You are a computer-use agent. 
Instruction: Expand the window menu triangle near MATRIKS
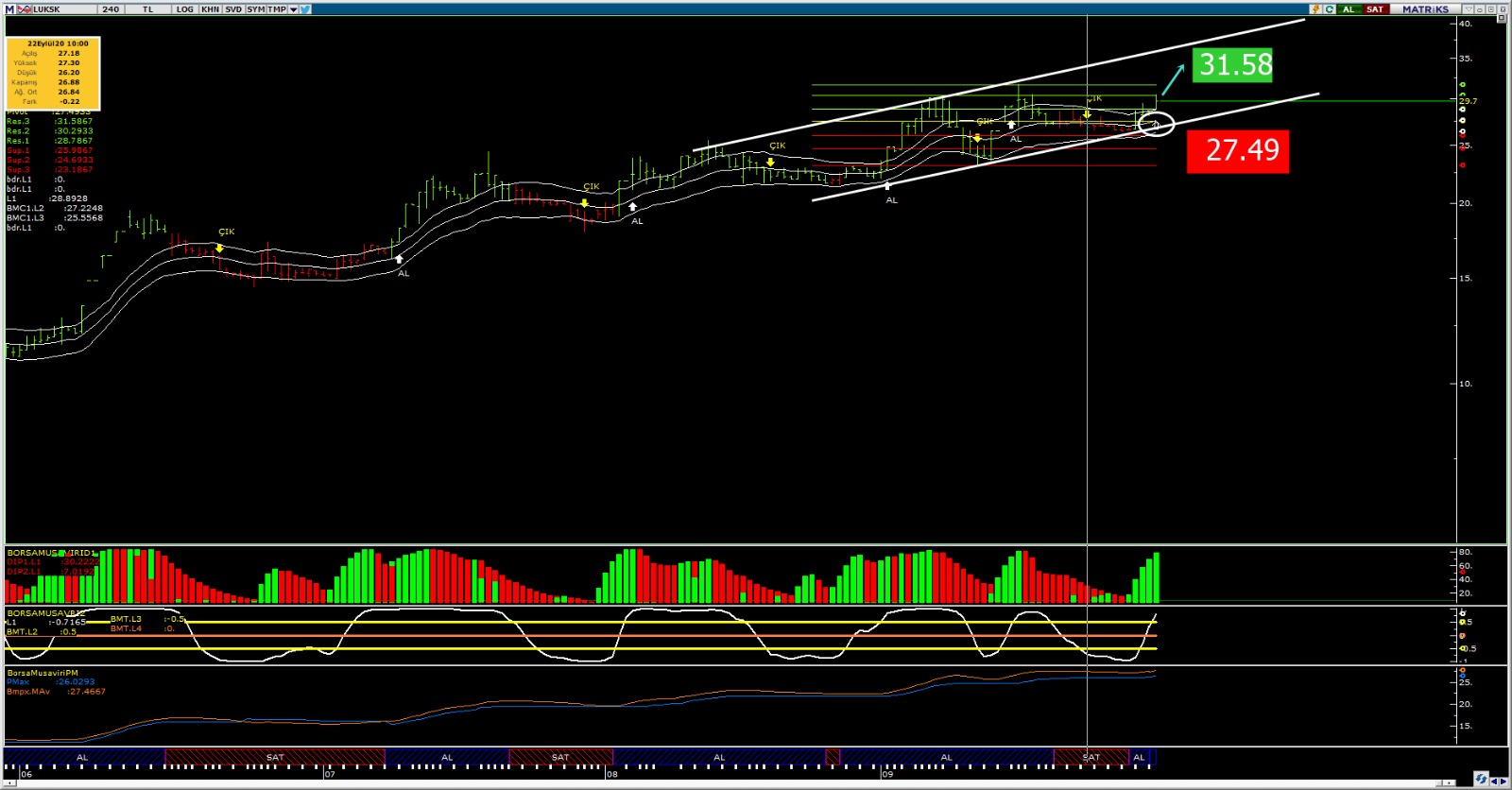[x=1468, y=9]
